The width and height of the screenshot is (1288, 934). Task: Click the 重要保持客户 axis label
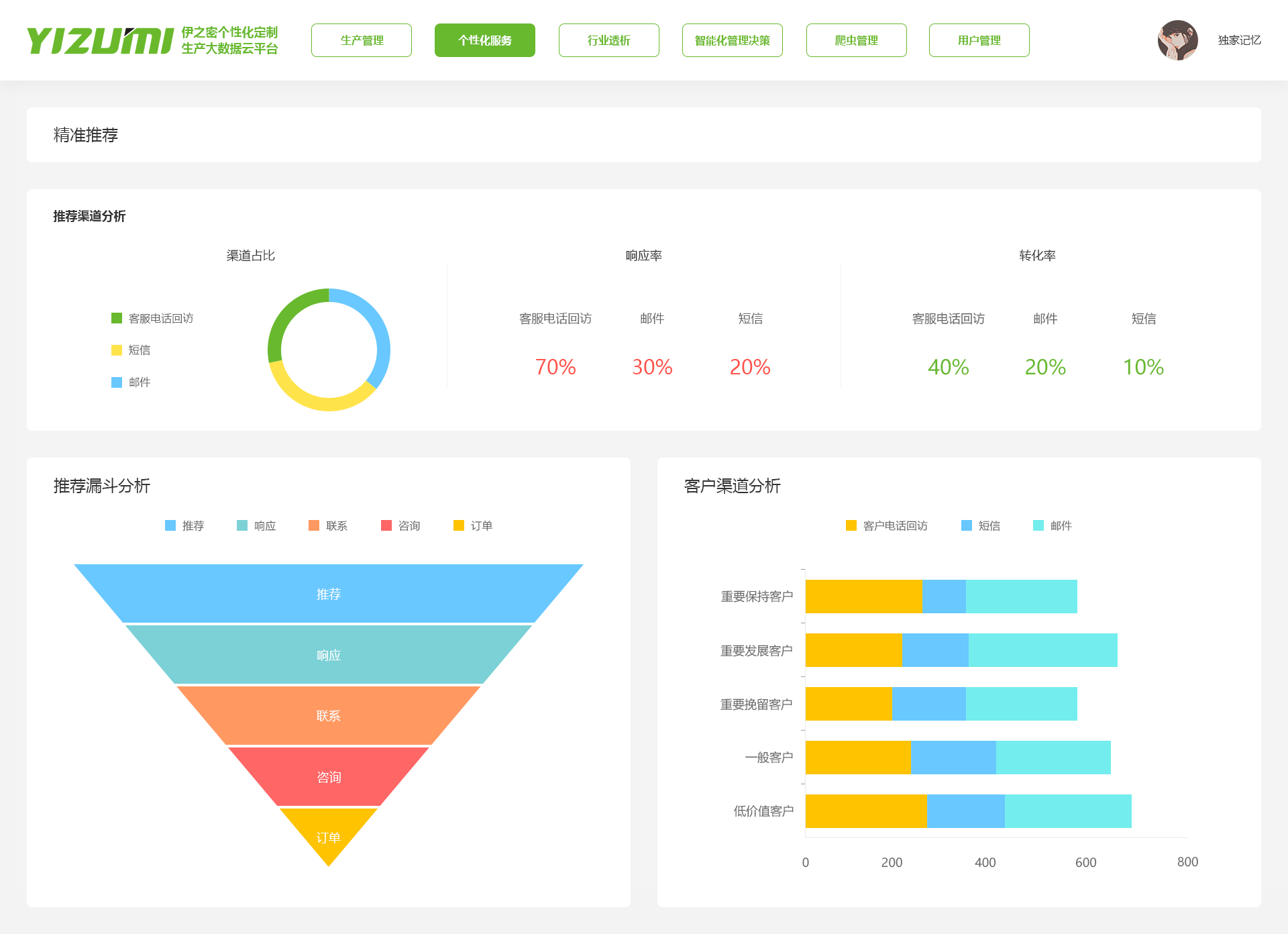[757, 596]
